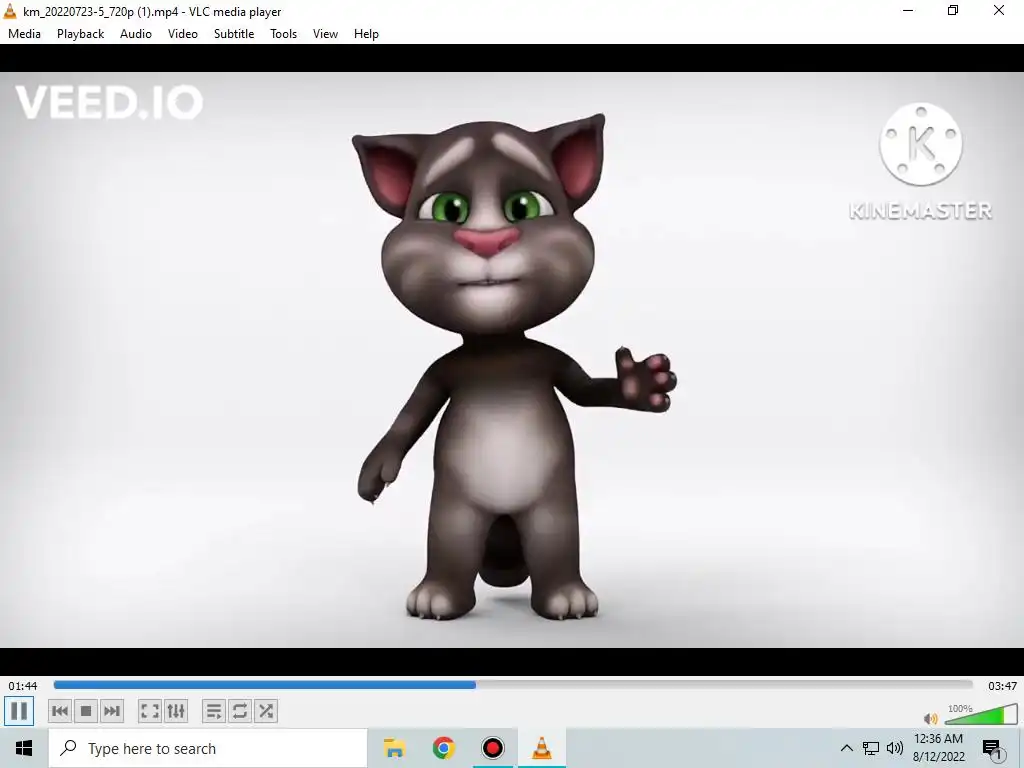Toggle loop/repeat mode
1024x768 pixels.
(x=240, y=711)
